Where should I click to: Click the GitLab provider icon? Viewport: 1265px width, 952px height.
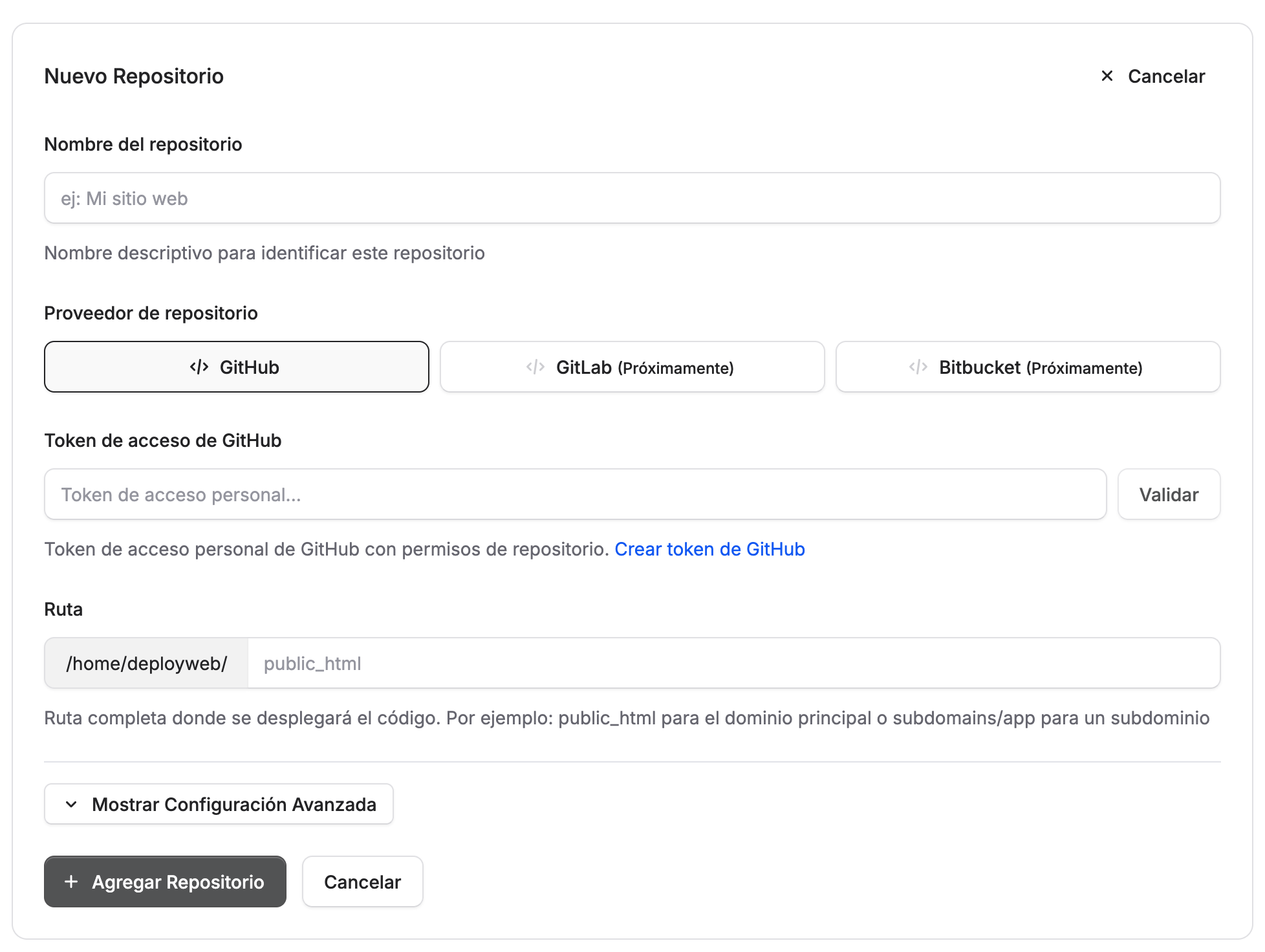click(534, 367)
